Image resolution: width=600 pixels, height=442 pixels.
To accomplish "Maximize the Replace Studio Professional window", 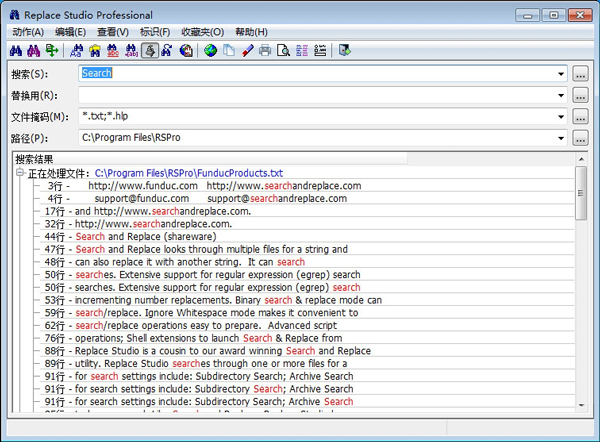I will pos(554,15).
